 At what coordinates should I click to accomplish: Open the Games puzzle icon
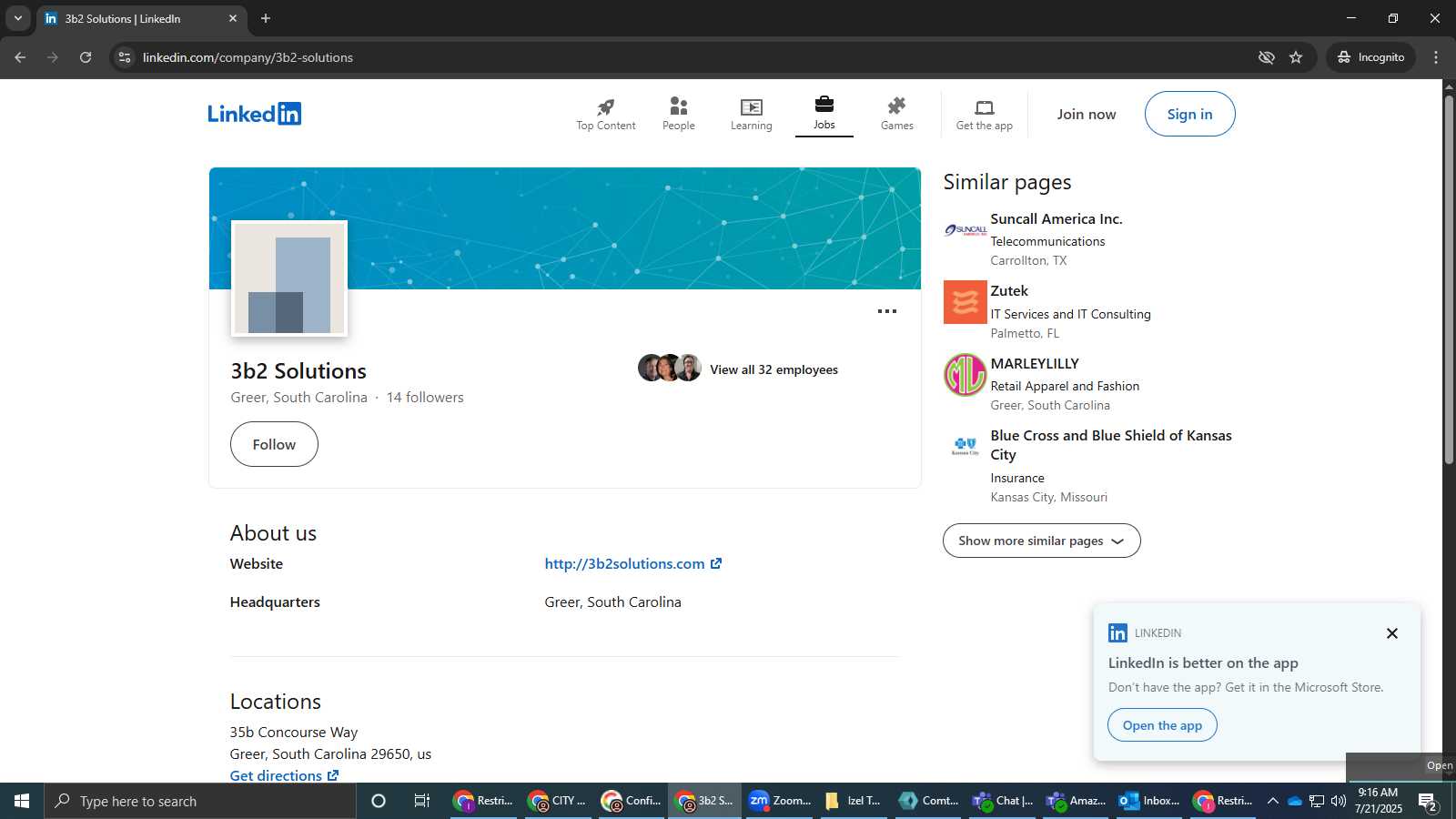click(x=896, y=106)
